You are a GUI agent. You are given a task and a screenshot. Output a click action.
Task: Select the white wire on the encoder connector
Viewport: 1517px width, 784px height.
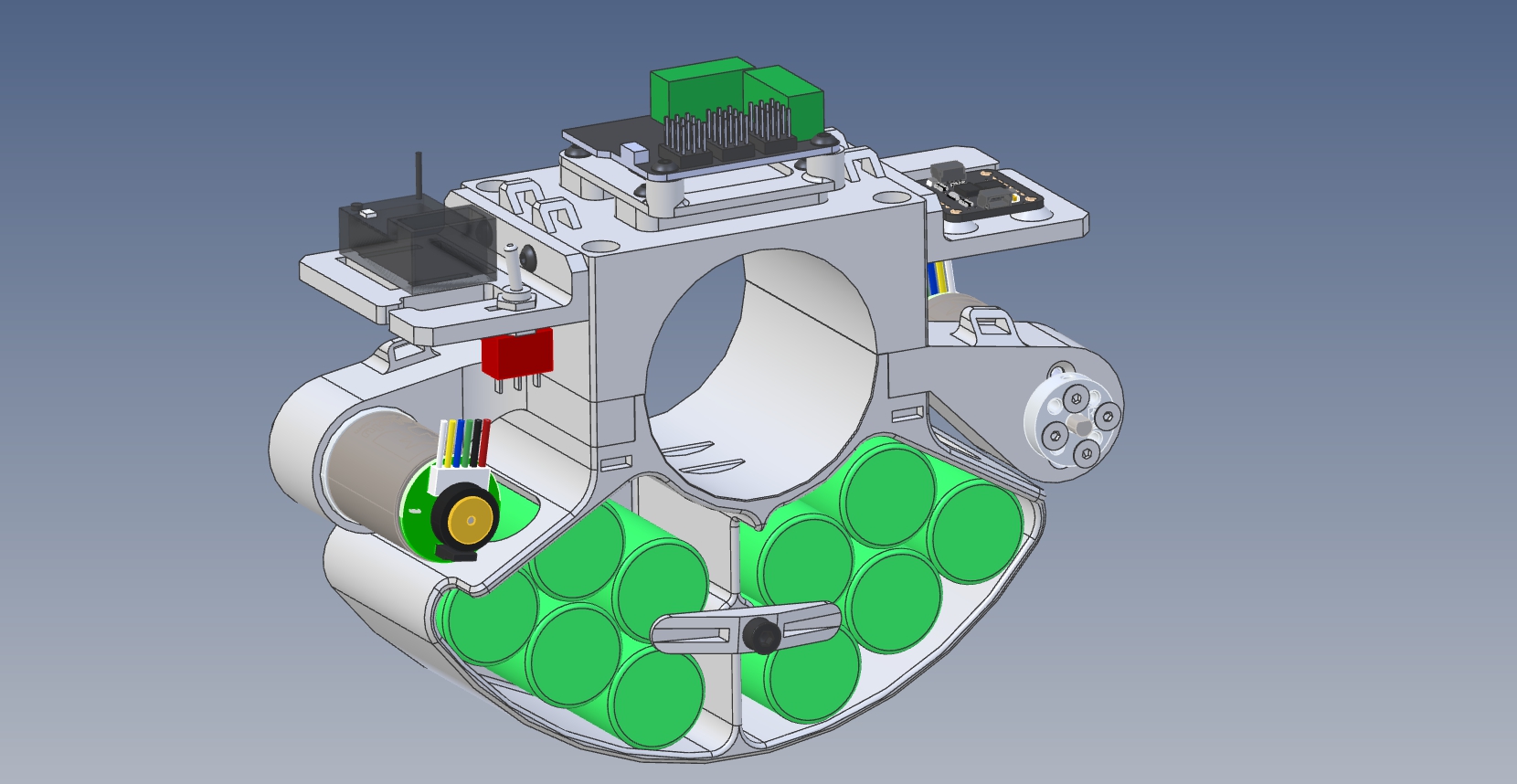pyautogui.click(x=443, y=443)
